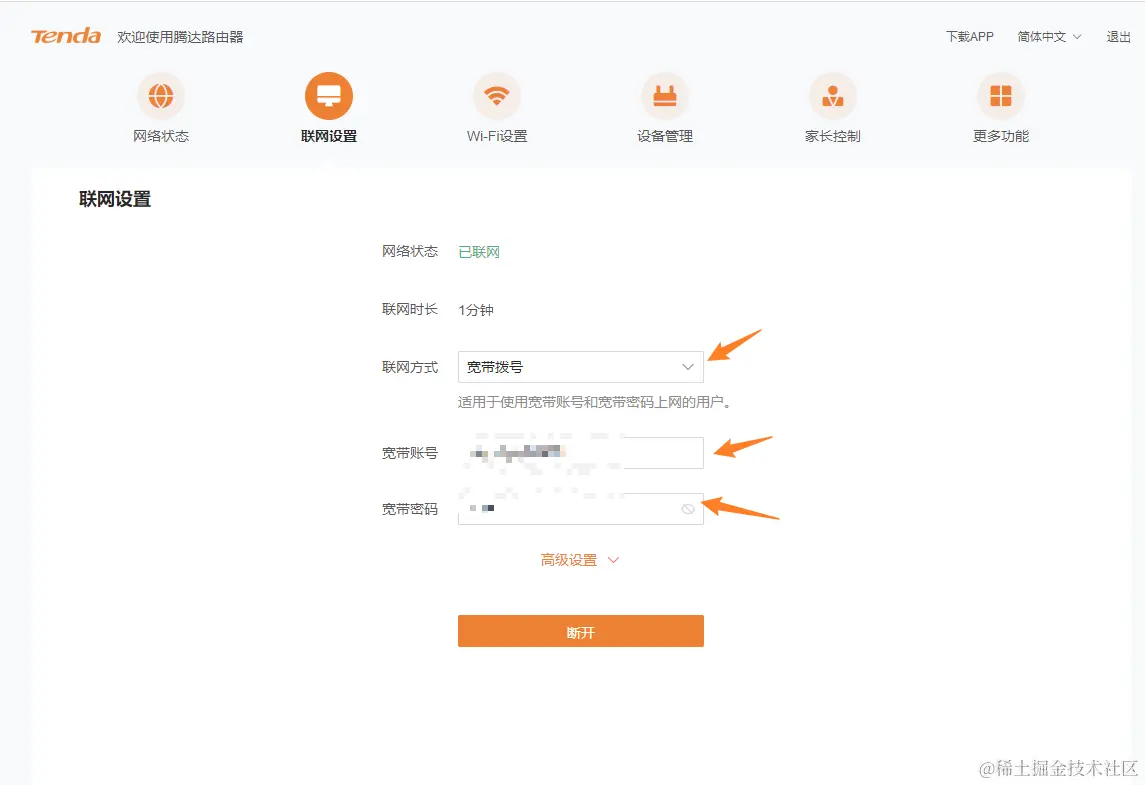Go to the 家长控制 tab label
The height and width of the screenshot is (785, 1145).
[832, 136]
